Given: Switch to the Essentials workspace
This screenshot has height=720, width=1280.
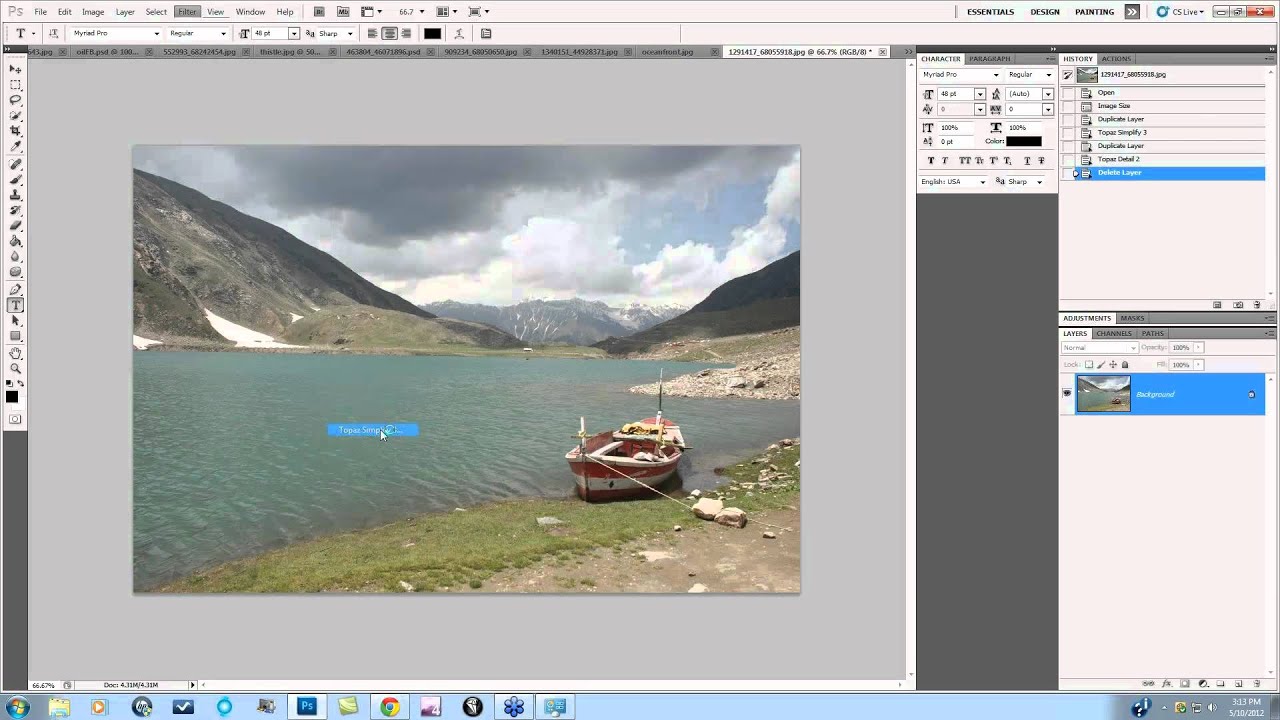Looking at the screenshot, I should 990,12.
